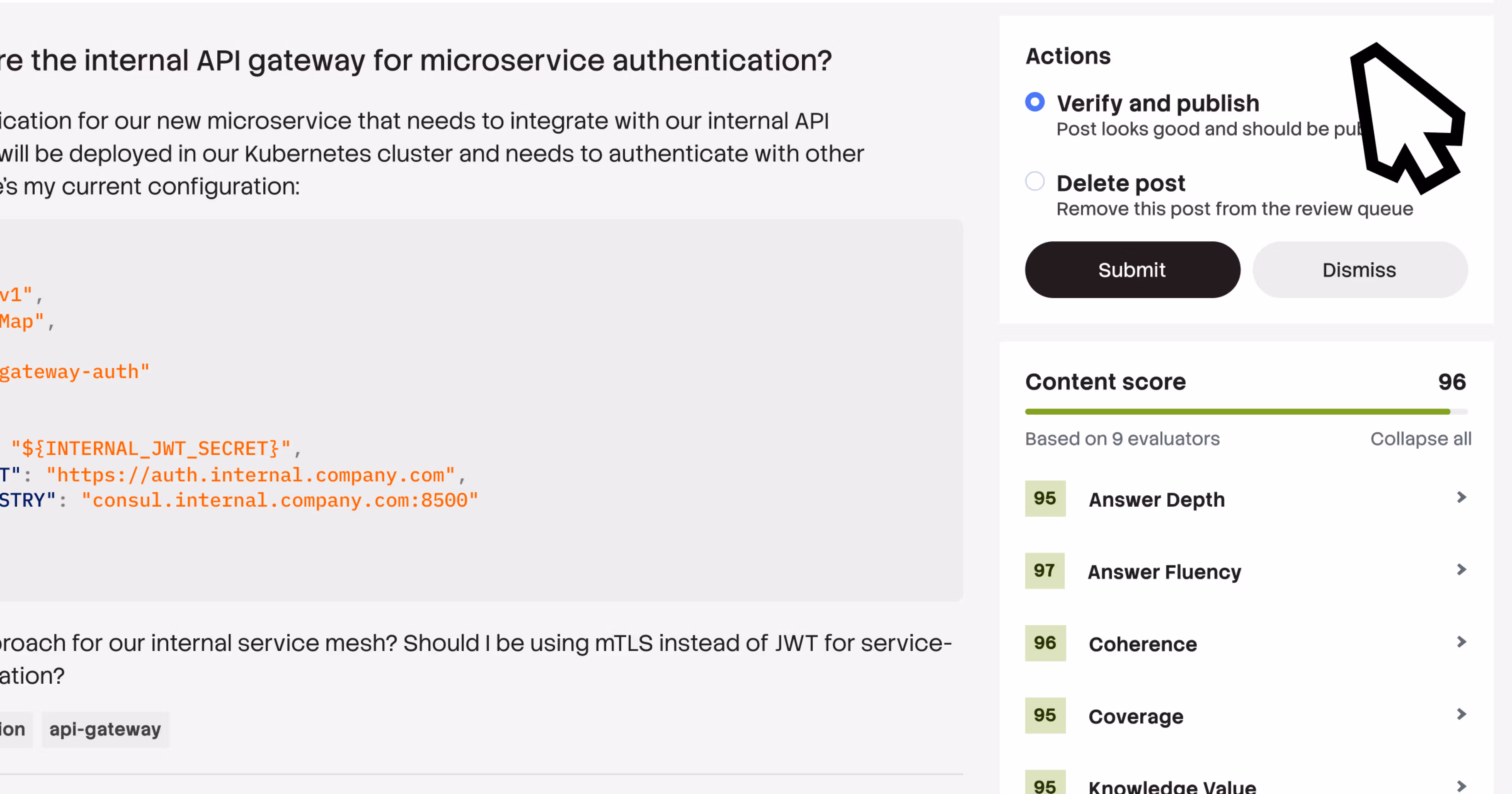Image resolution: width=1512 pixels, height=794 pixels.
Task: Click the Submit button
Action: (1132, 269)
